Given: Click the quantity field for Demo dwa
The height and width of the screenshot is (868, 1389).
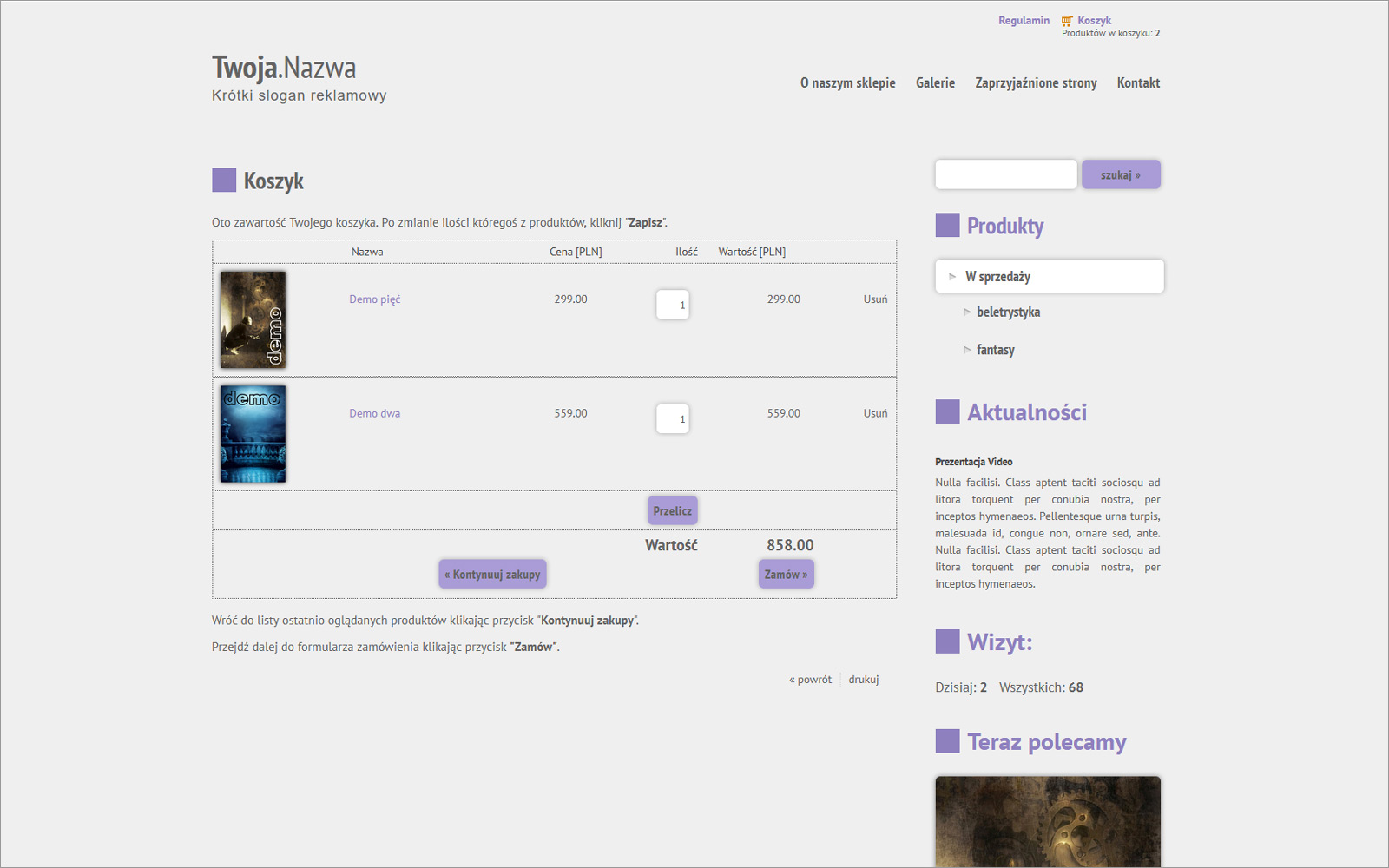Looking at the screenshot, I should tap(673, 419).
